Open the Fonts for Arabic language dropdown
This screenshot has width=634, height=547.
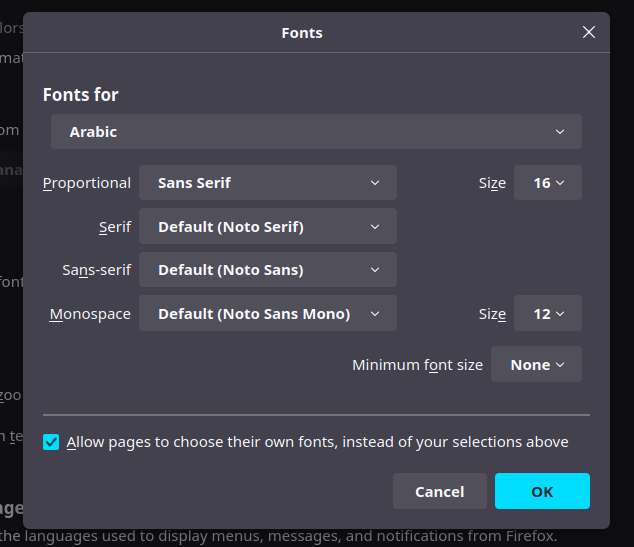316,132
